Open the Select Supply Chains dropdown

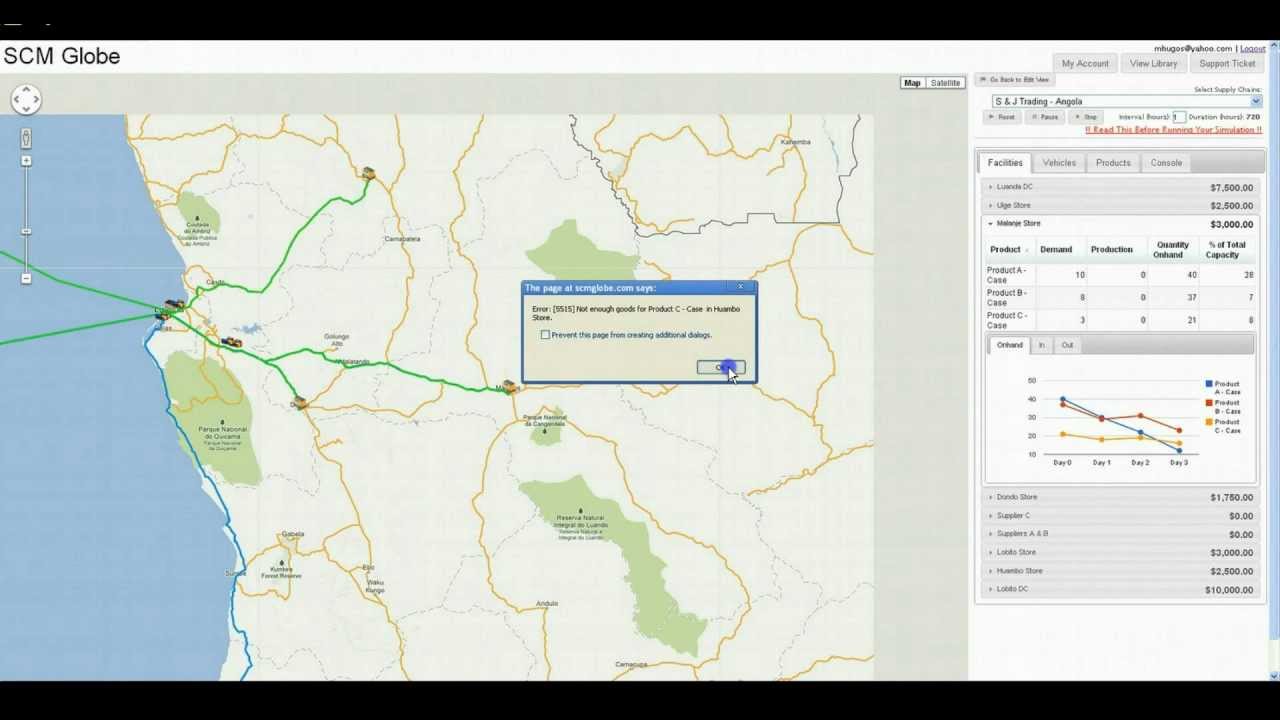pos(1127,101)
